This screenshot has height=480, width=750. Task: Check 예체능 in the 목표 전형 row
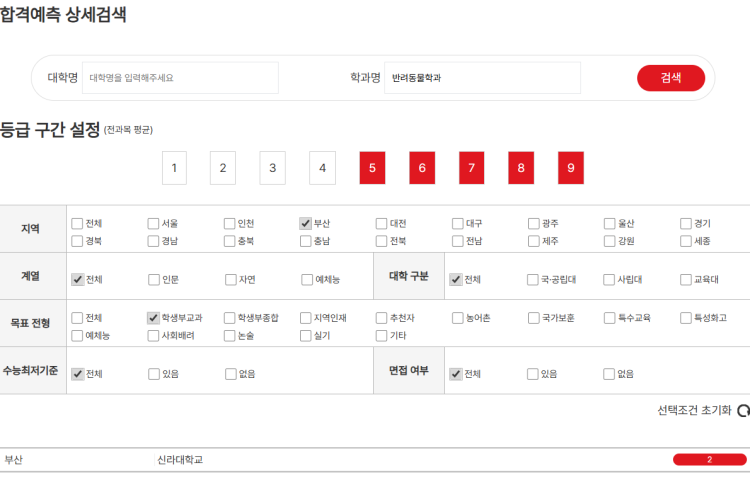pyautogui.click(x=77, y=336)
